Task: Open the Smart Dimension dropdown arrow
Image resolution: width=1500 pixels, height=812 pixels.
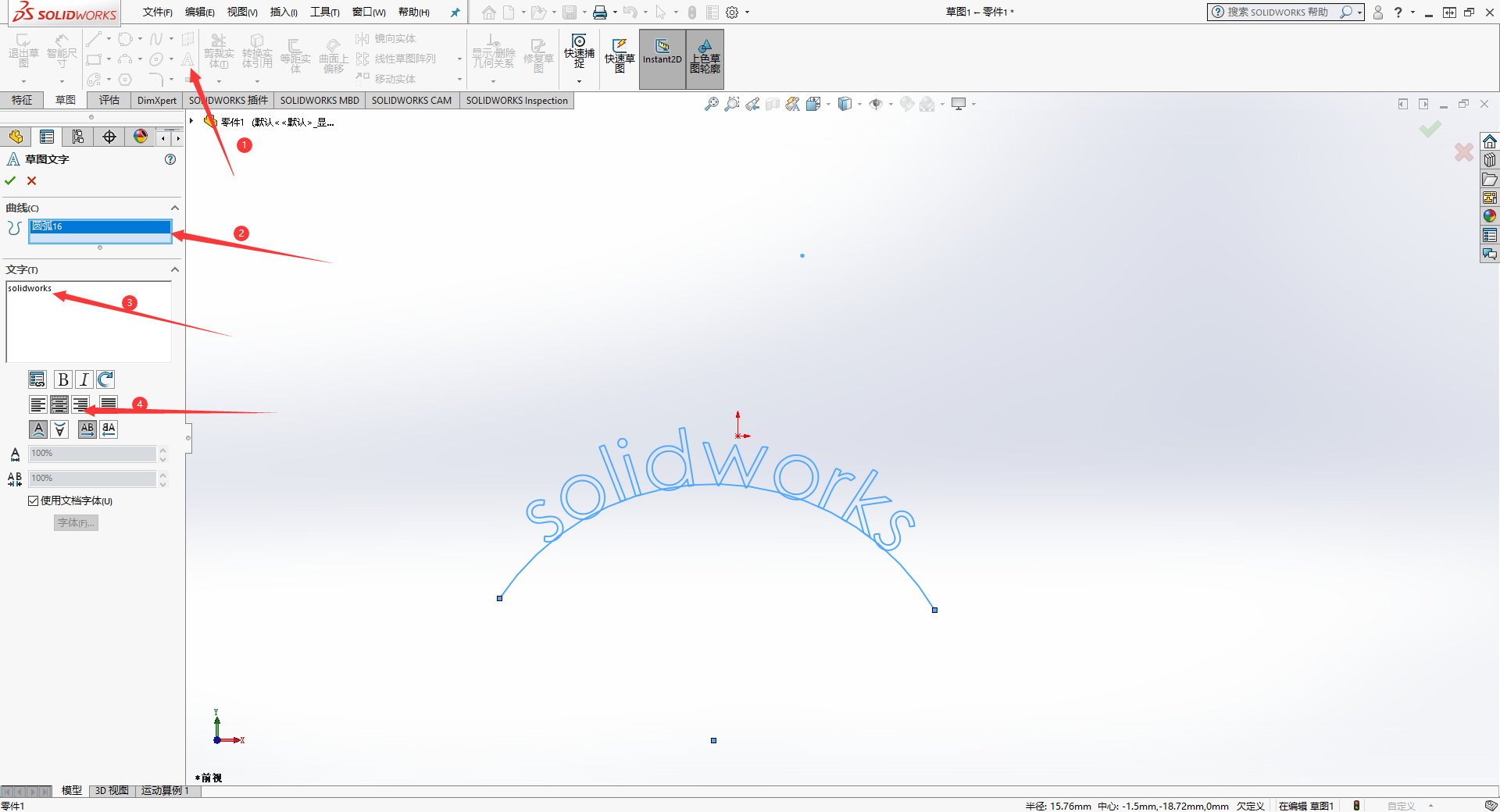Action: pos(62,81)
